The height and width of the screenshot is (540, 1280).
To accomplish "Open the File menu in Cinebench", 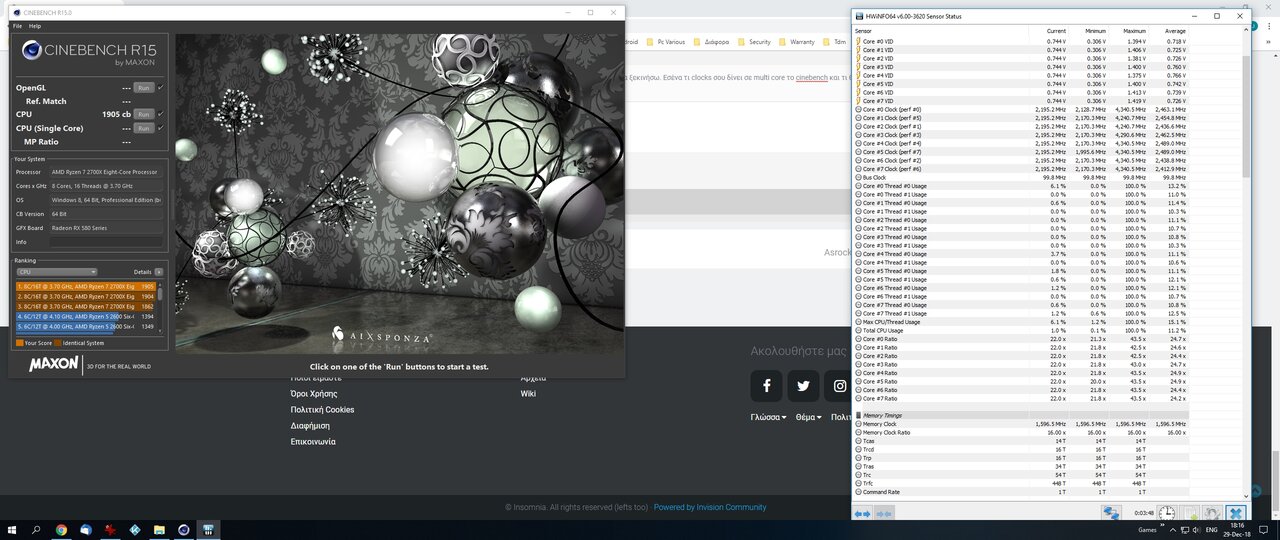I will coord(17,26).
